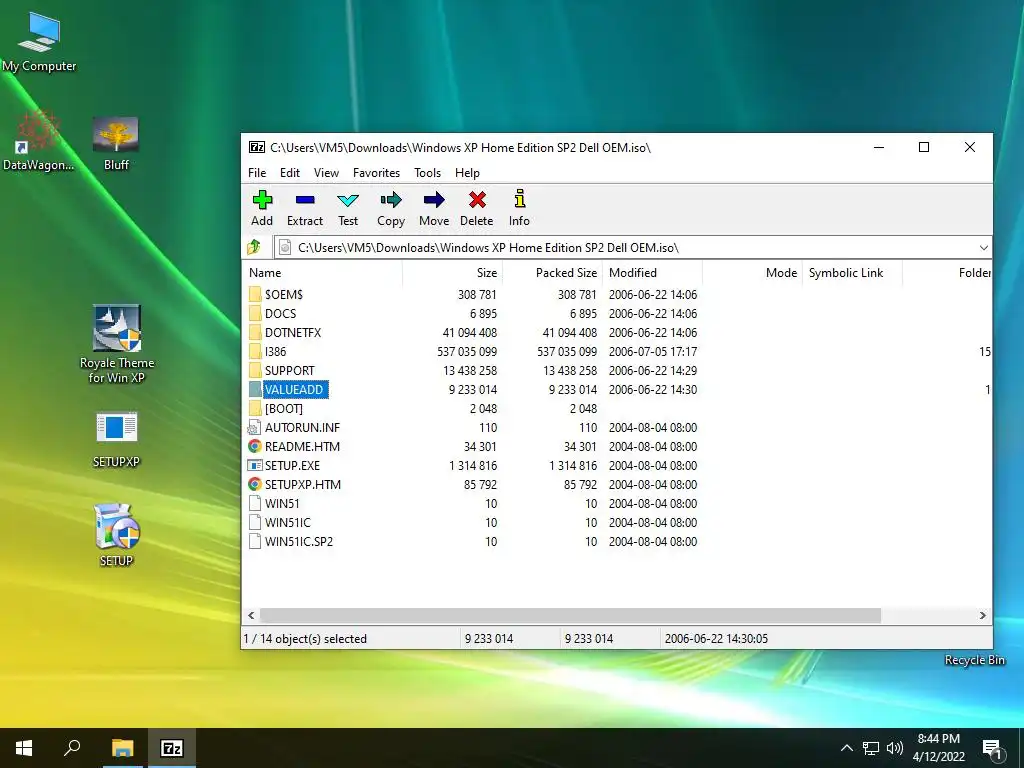
Task: Sort by Modified column header
Action: (652, 273)
